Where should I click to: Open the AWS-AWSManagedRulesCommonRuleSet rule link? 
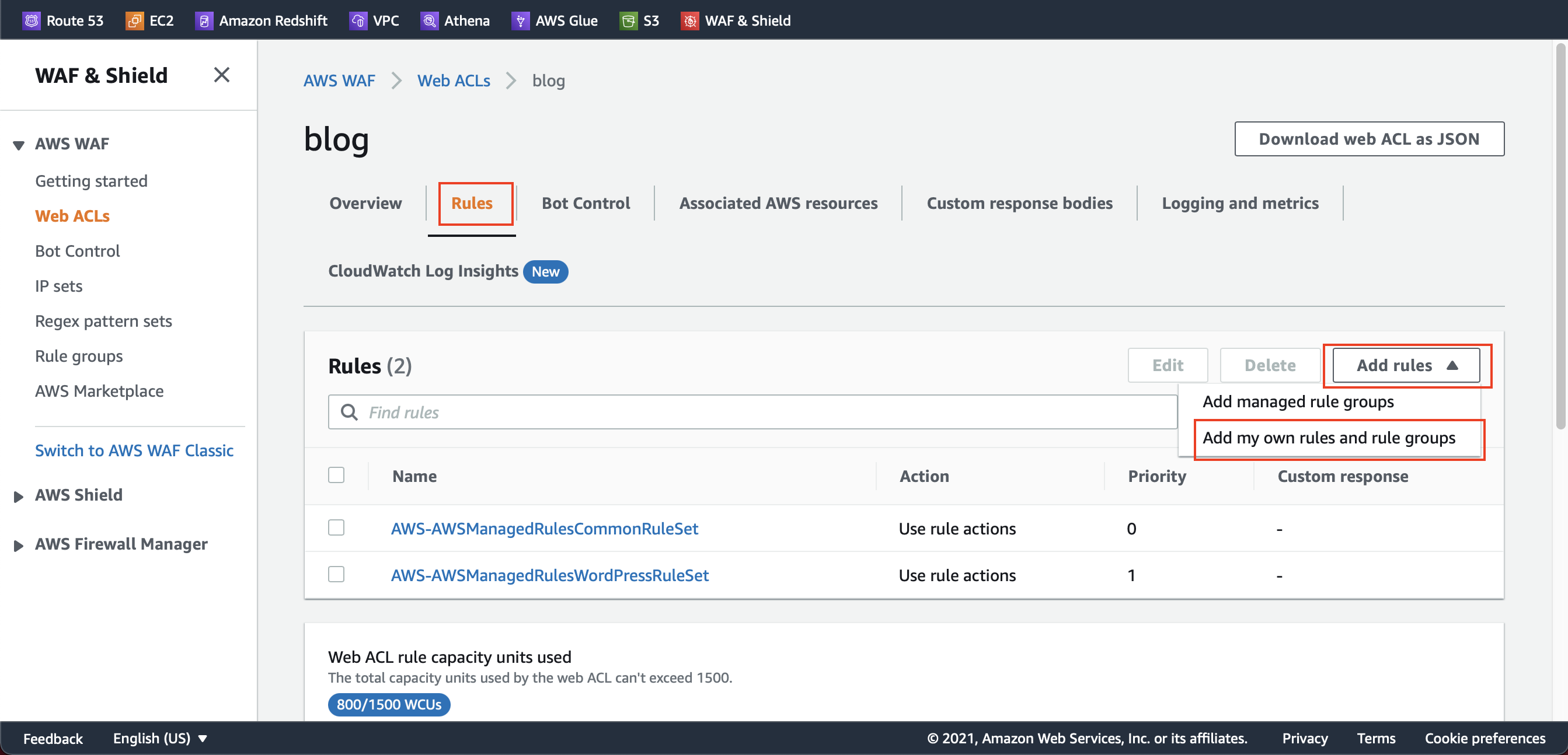[544, 528]
